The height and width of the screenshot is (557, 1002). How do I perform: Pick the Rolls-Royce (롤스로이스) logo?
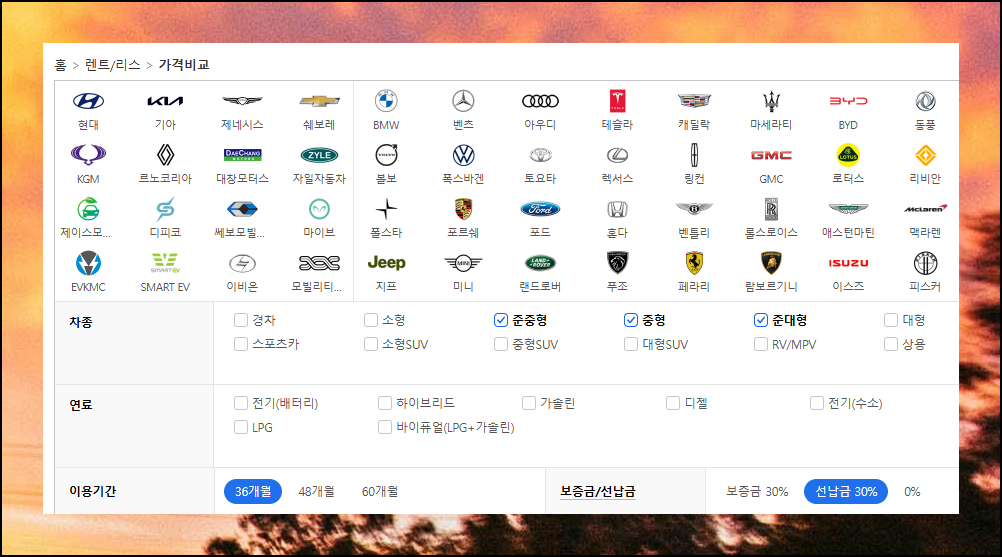[771, 209]
